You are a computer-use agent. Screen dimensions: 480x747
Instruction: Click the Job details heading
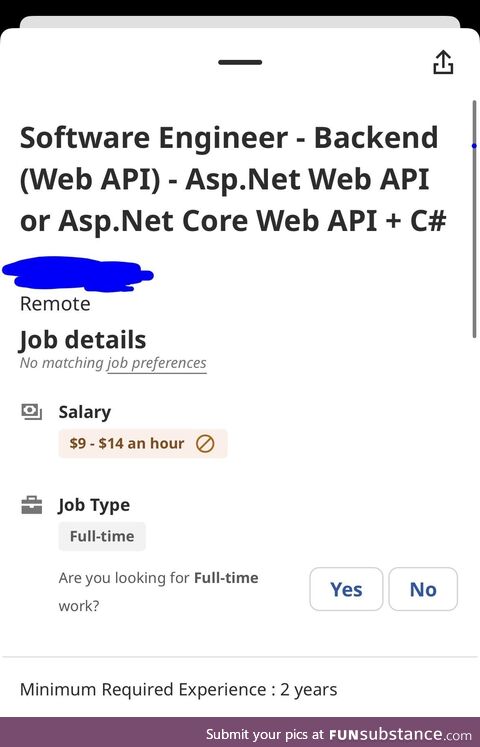83,340
